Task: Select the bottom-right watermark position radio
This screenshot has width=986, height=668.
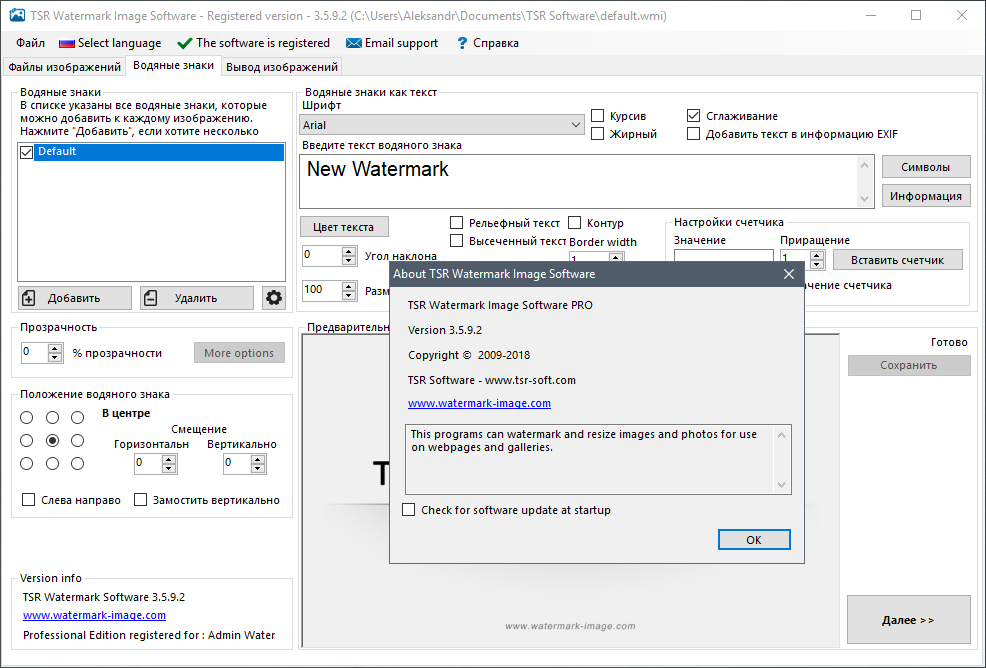Action: (77, 464)
